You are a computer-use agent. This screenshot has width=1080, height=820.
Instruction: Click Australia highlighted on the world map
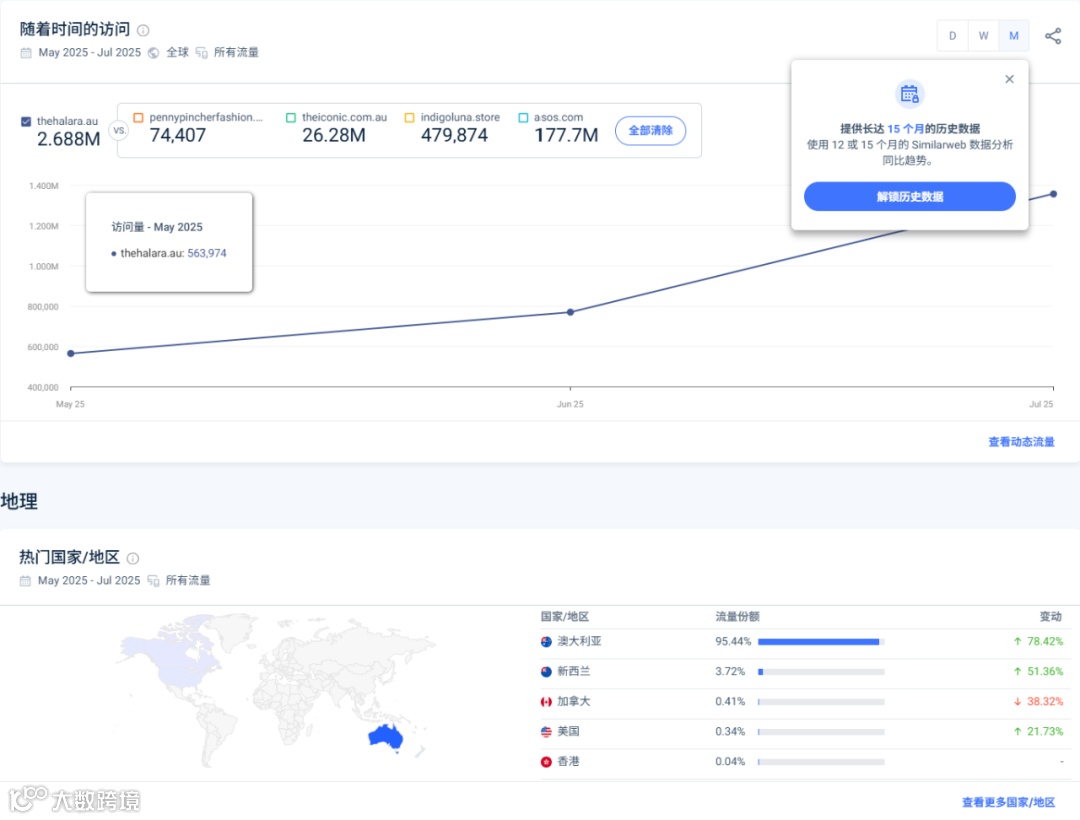click(386, 737)
